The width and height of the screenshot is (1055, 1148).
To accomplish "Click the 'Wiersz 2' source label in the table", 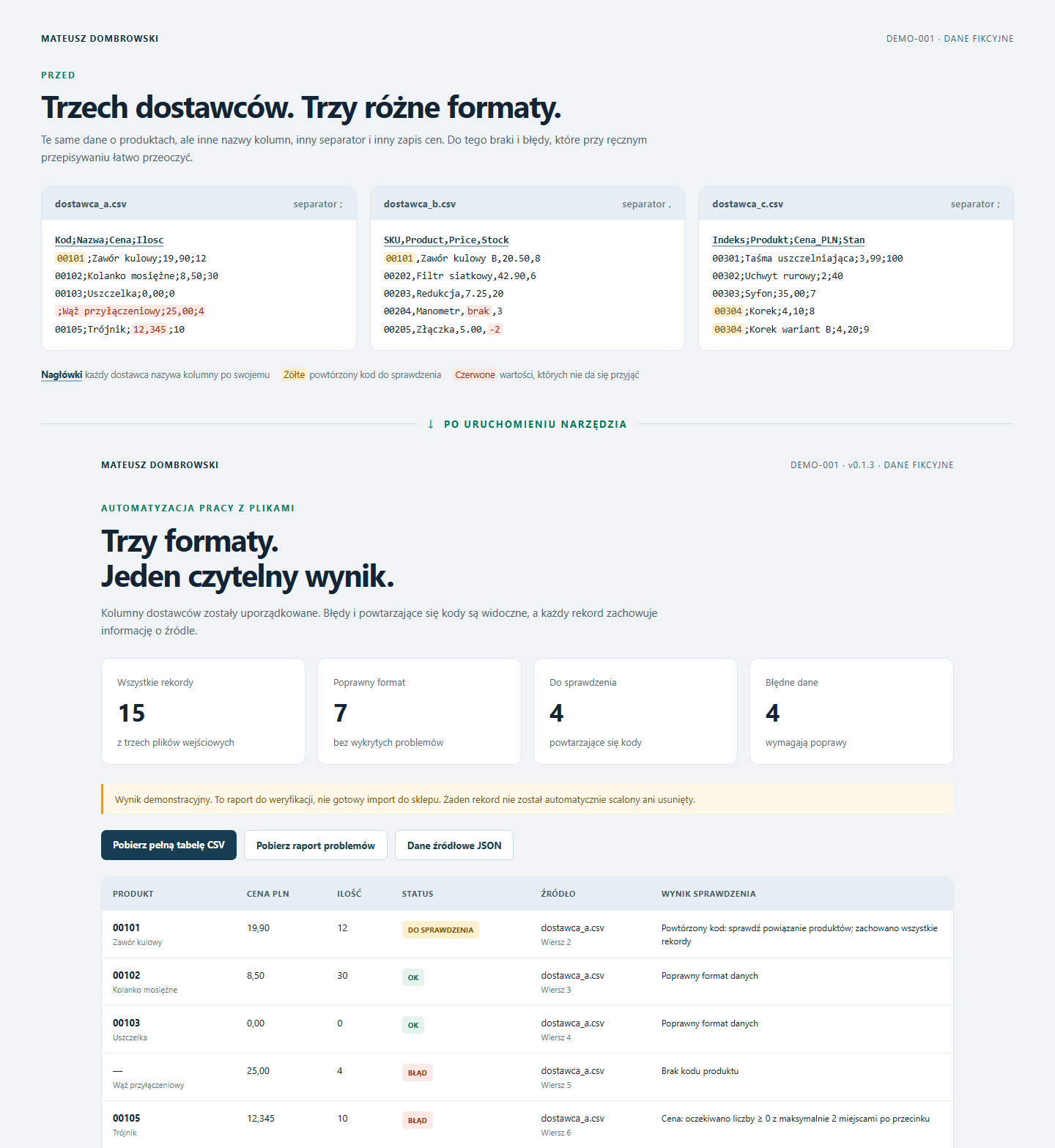I will 556,942.
